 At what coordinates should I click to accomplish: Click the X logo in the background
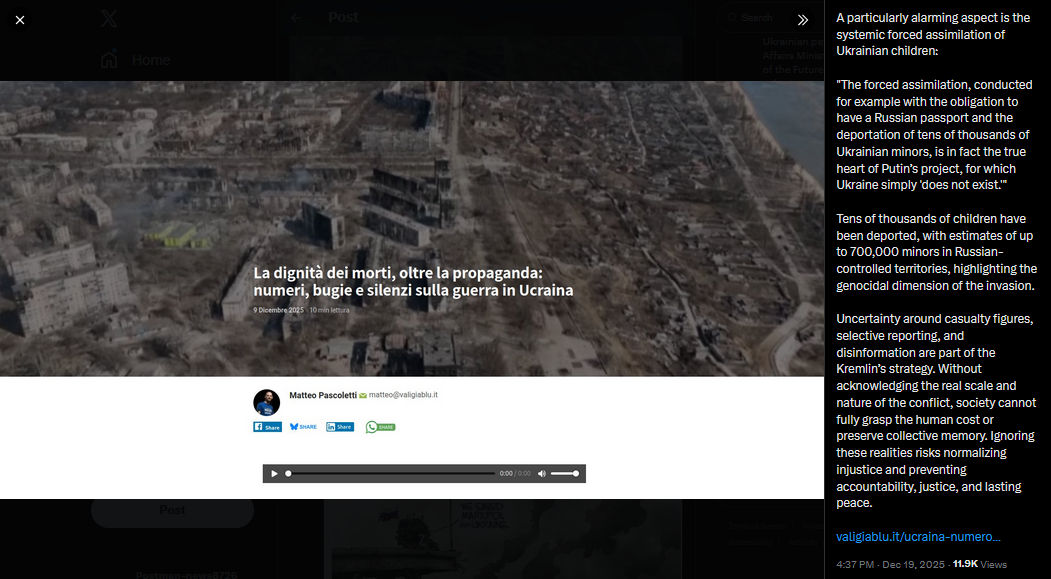(109, 18)
